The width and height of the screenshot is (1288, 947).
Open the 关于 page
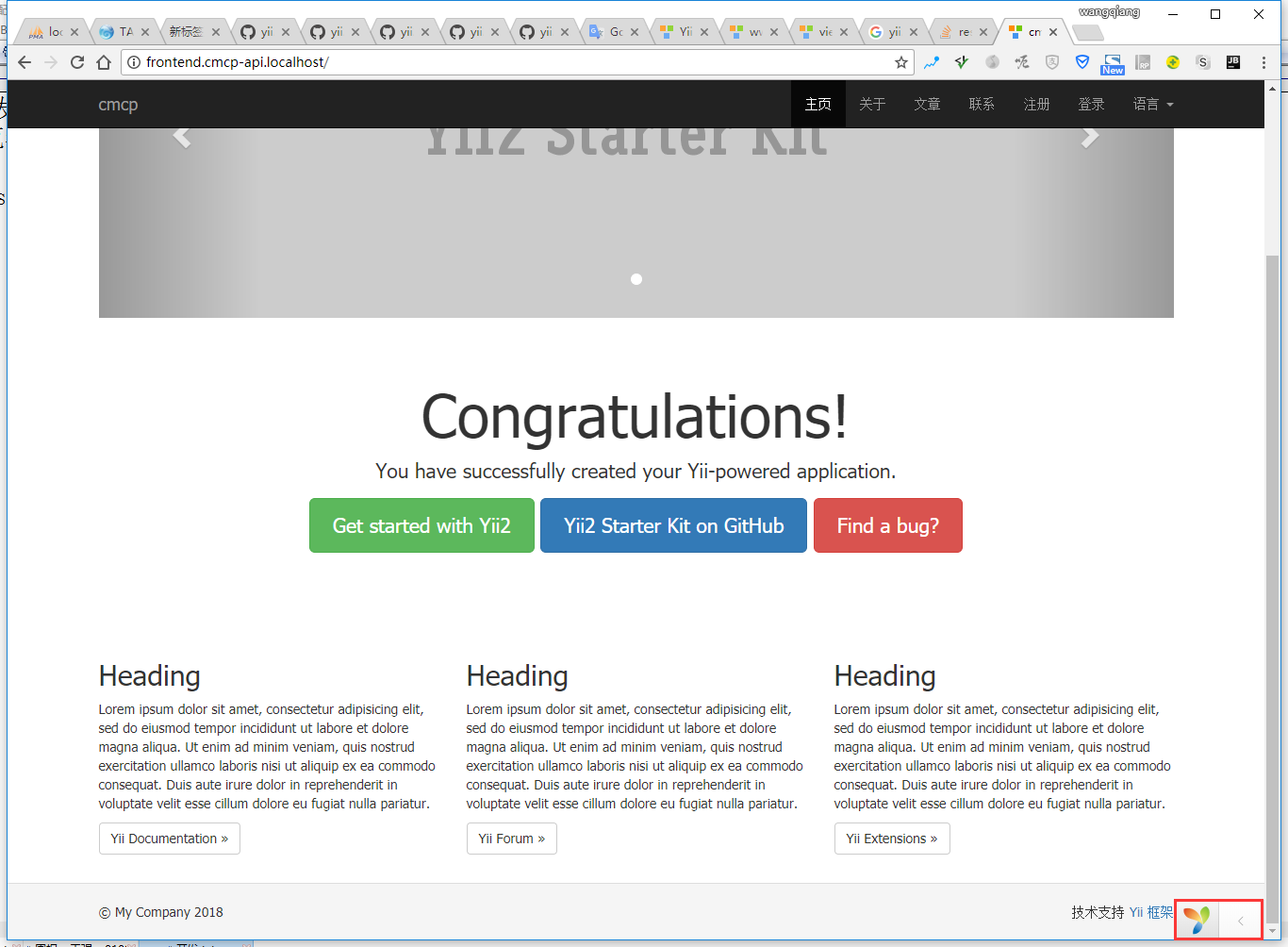tap(872, 104)
